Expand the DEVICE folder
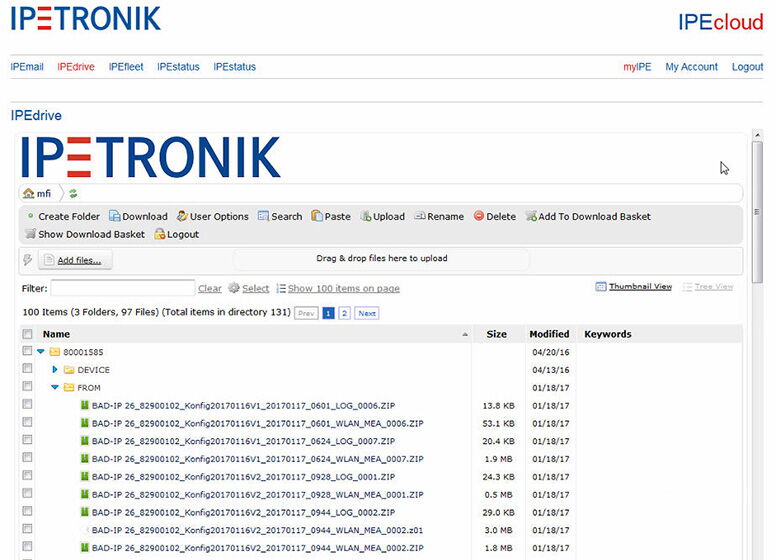Viewport: 777px width, 560px height. [x=55, y=370]
